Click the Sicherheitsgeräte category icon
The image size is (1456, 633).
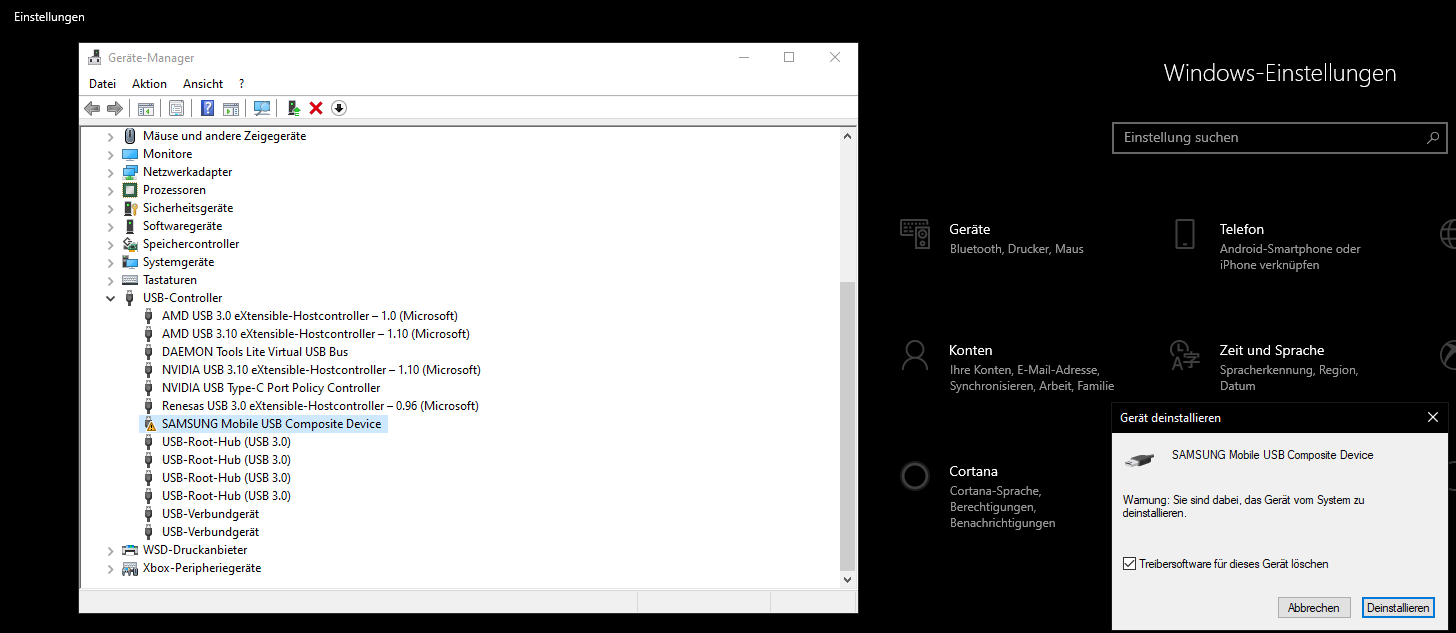[130, 208]
